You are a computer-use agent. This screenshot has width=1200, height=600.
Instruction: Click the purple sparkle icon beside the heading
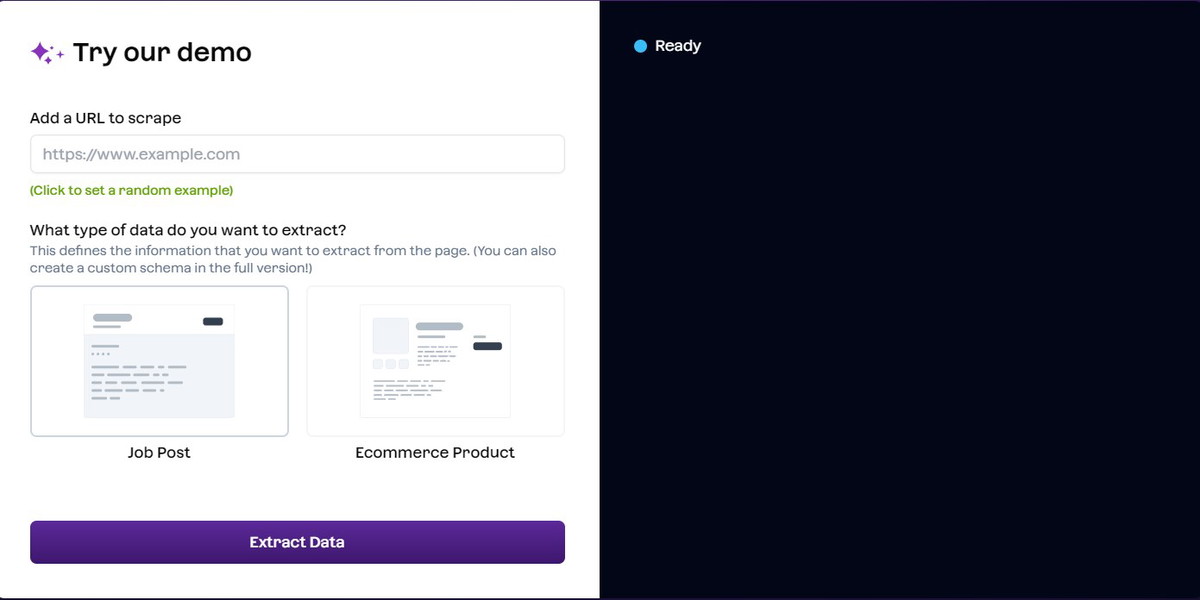pos(46,53)
